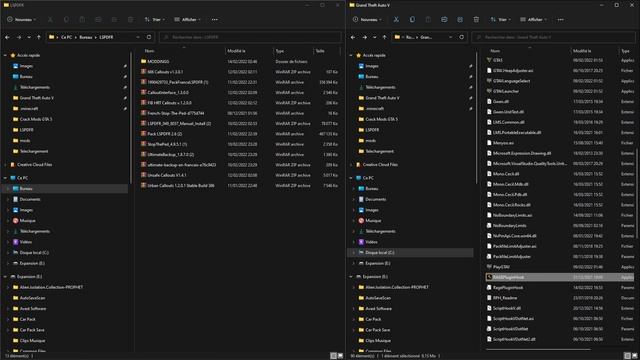The height and width of the screenshot is (360, 640).
Task: Select UltimateBackup_1.8.7.0 (2) archive
Action: pyautogui.click(x=171, y=155)
